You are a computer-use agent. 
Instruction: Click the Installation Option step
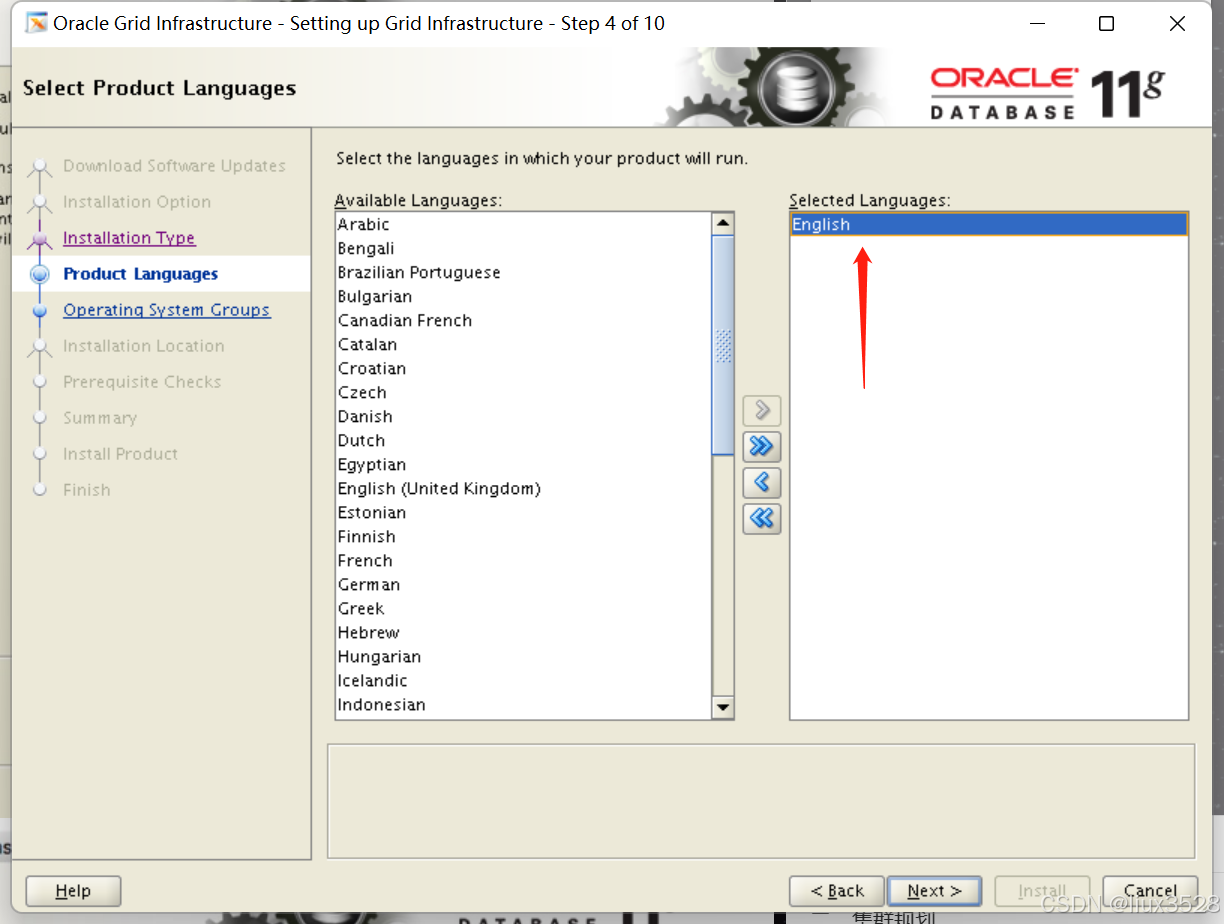[137, 202]
